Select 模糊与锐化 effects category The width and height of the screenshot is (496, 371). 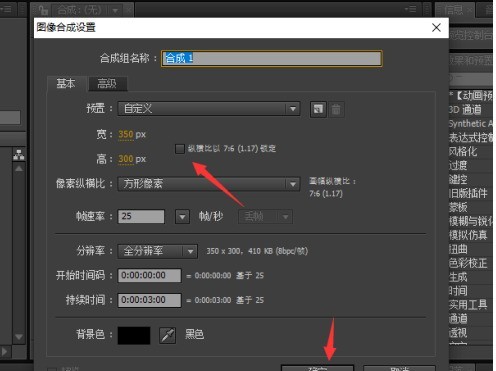pos(471,221)
